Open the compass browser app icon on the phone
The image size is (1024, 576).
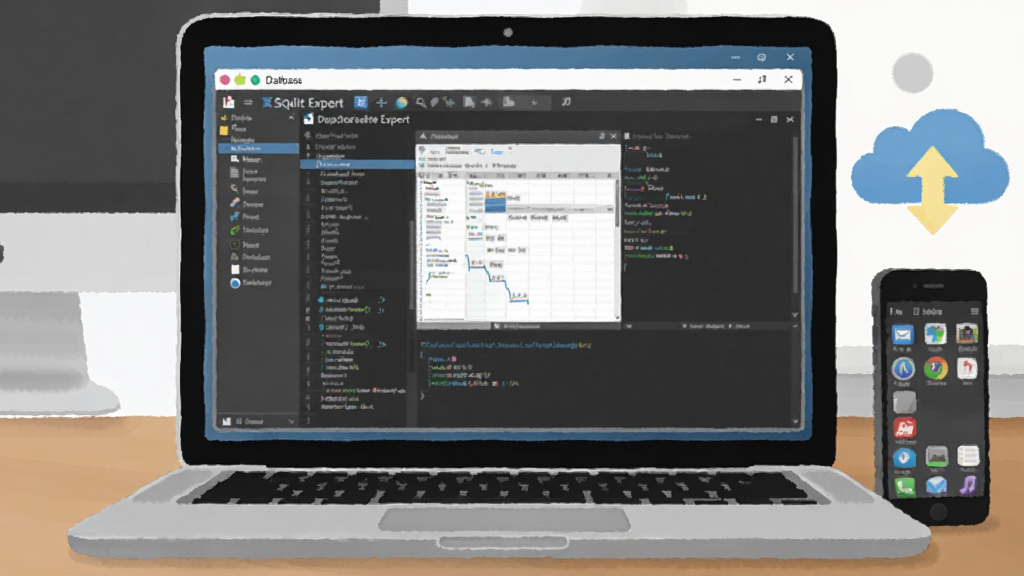tap(903, 369)
